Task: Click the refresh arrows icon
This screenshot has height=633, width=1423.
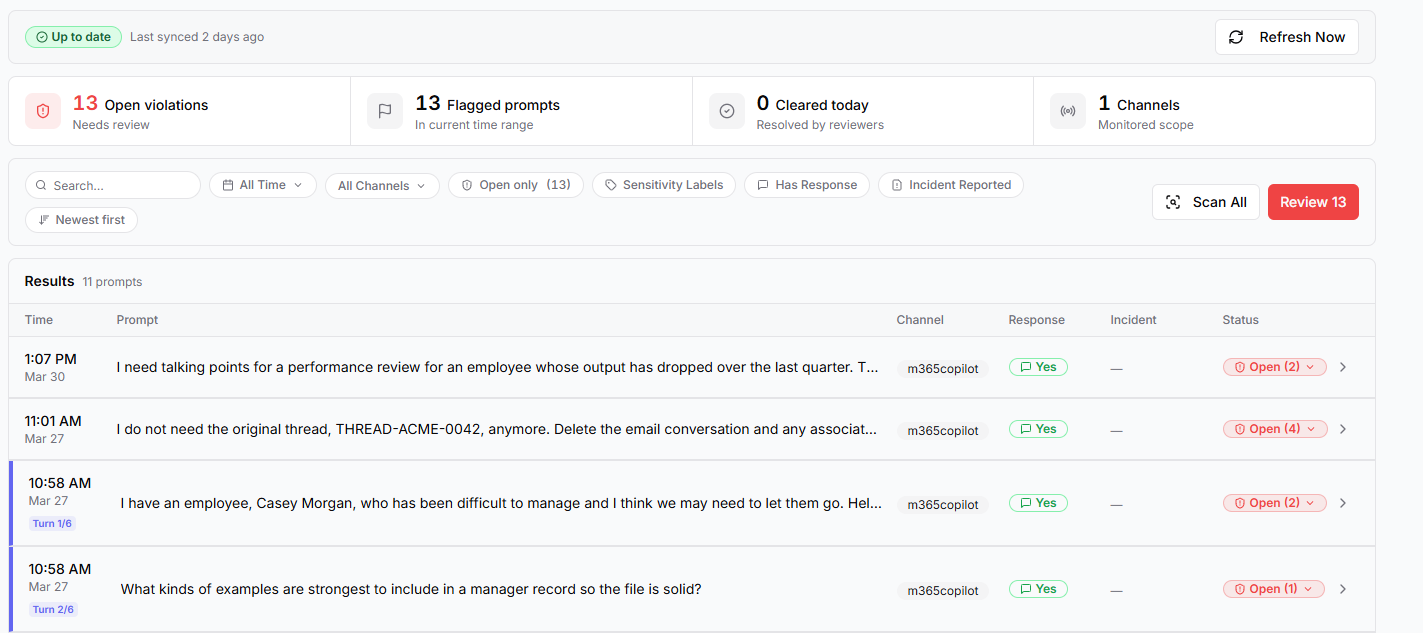Action: [1236, 37]
